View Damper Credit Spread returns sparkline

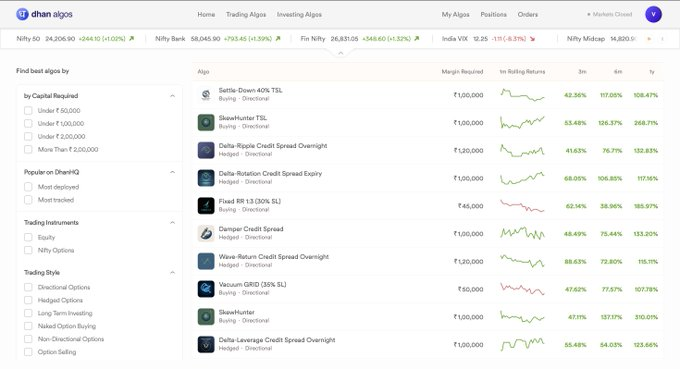pyautogui.click(x=522, y=233)
